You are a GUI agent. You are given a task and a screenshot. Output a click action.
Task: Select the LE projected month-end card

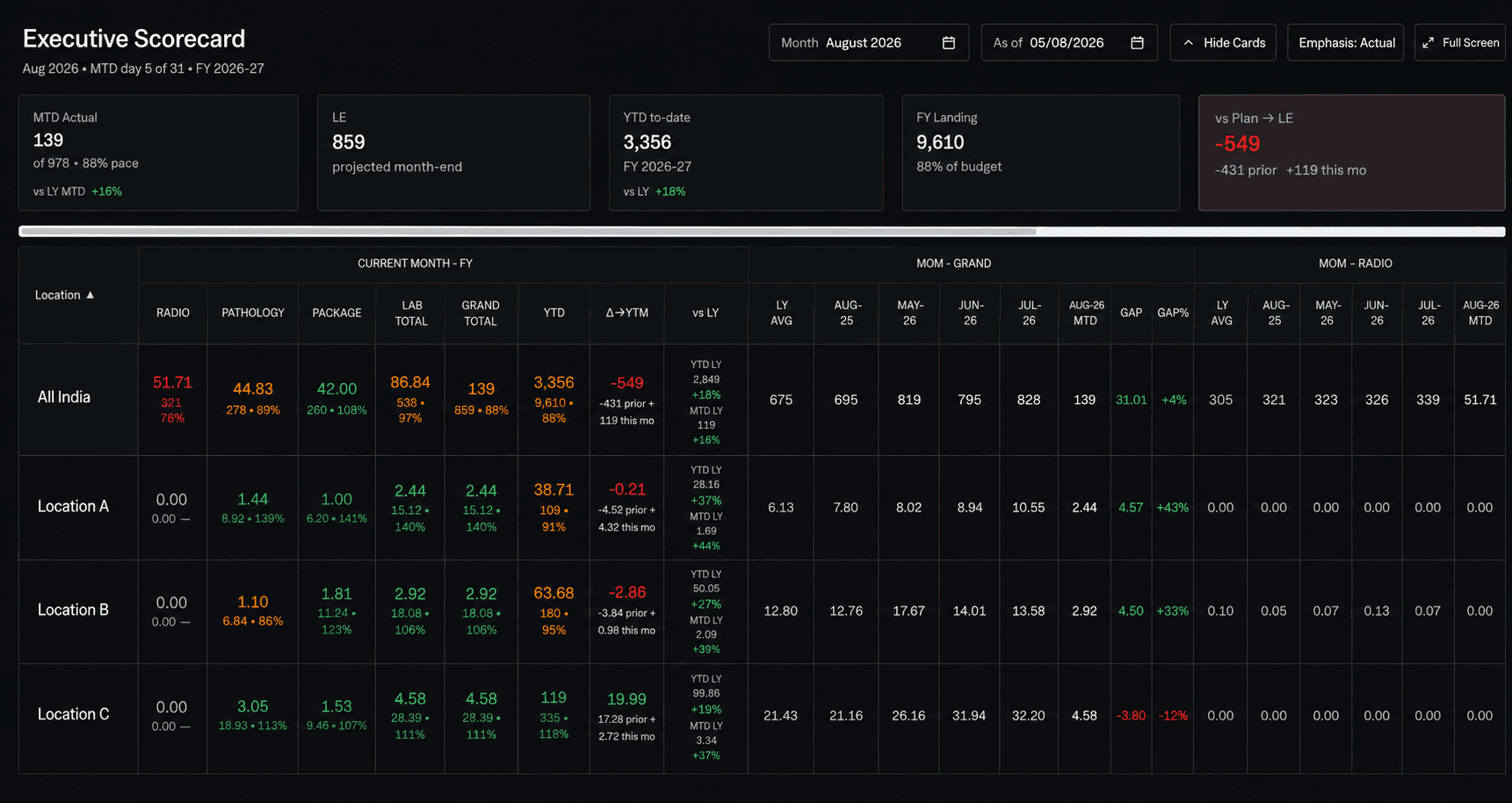453,153
